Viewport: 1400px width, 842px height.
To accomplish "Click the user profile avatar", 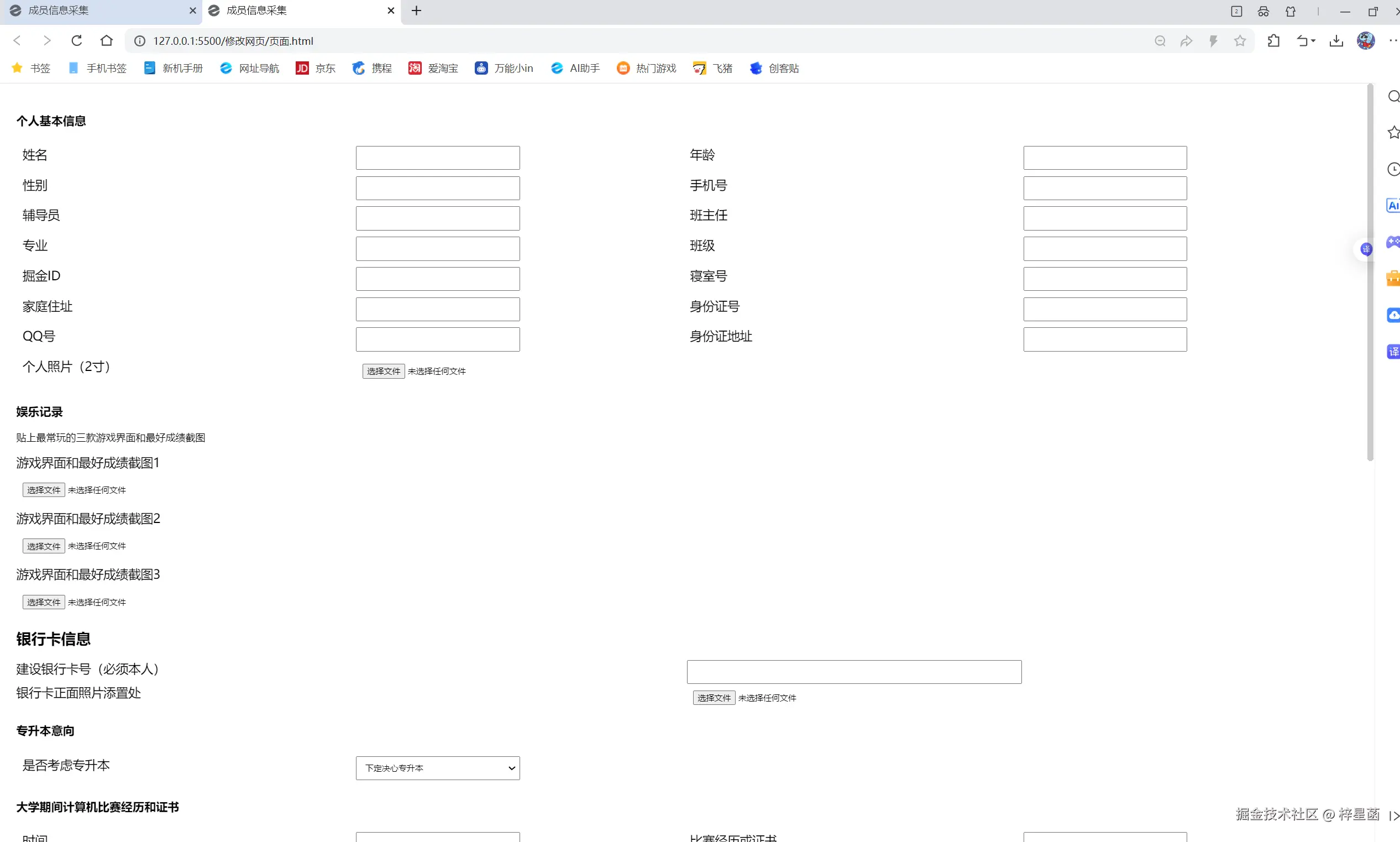I will point(1365,40).
